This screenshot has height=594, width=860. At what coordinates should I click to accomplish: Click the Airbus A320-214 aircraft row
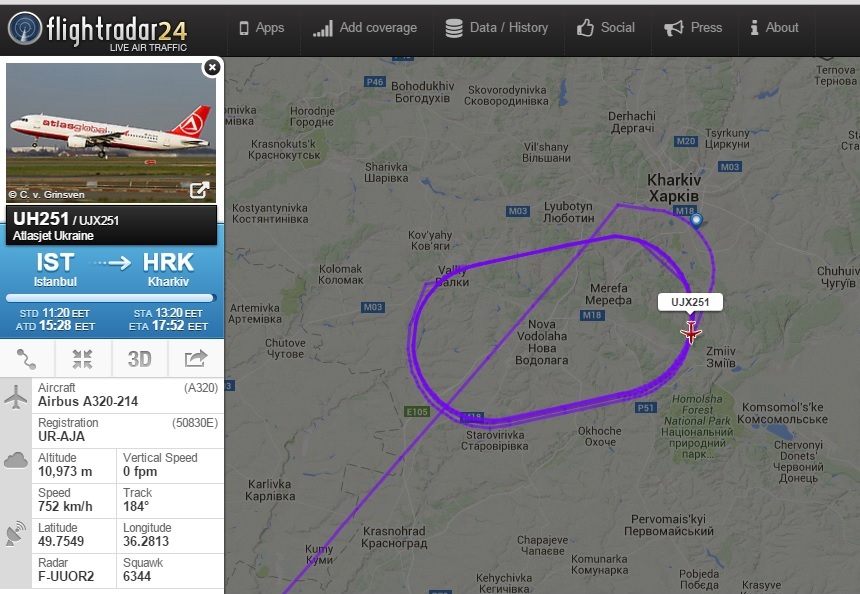point(127,395)
